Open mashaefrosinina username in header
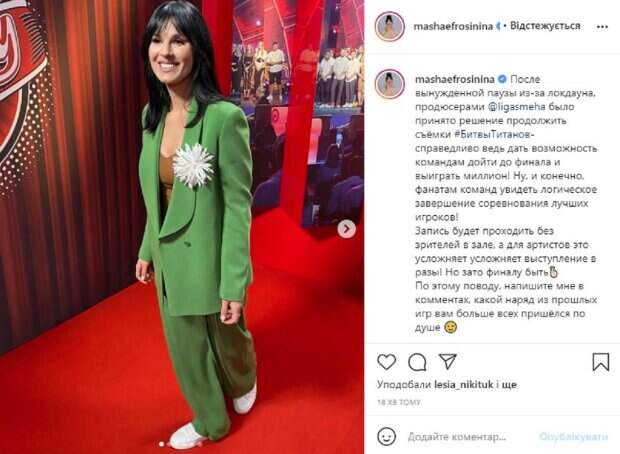The image size is (620, 454). coord(453,26)
